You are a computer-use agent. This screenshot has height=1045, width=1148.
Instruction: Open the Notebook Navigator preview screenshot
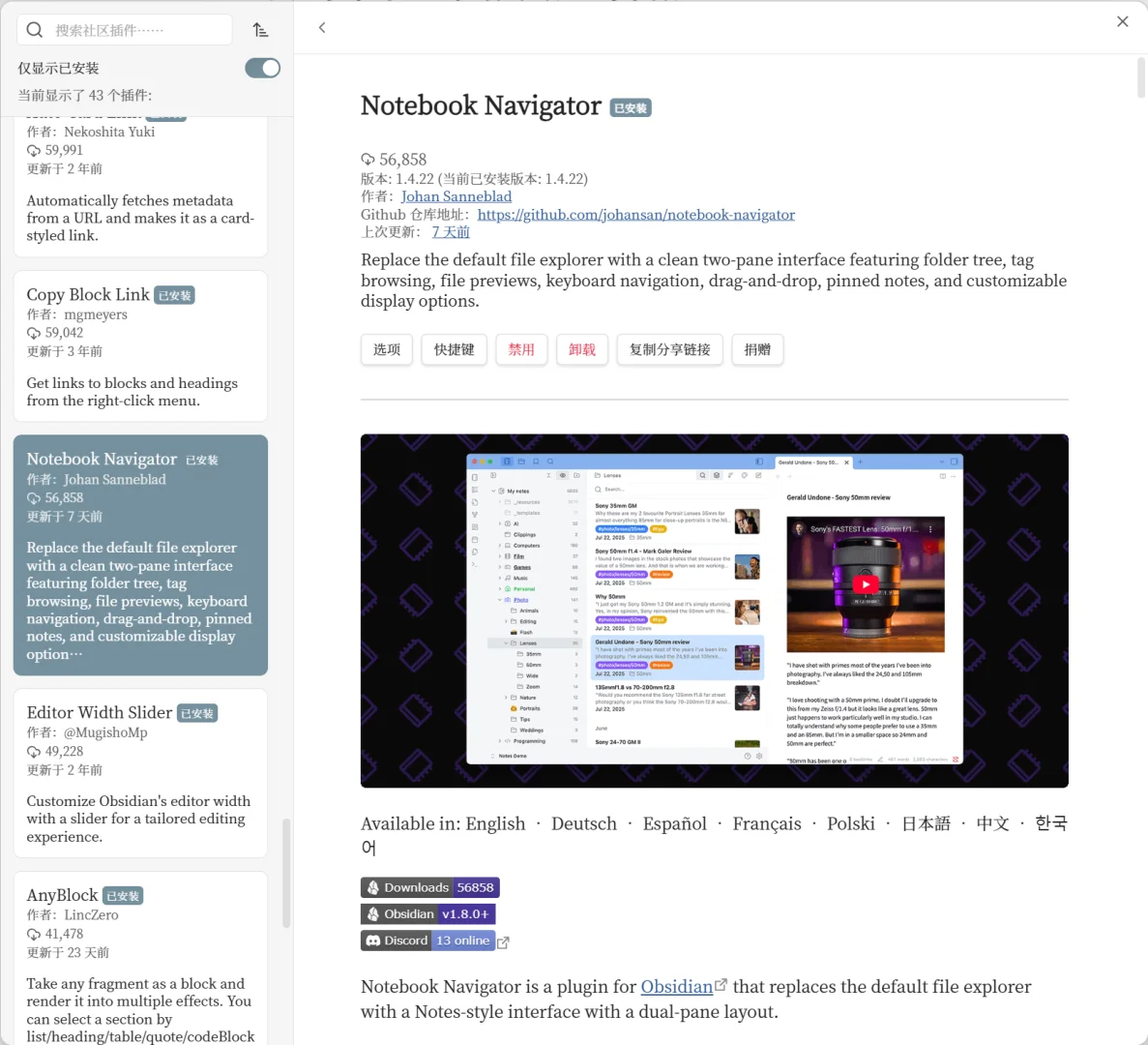click(x=714, y=611)
